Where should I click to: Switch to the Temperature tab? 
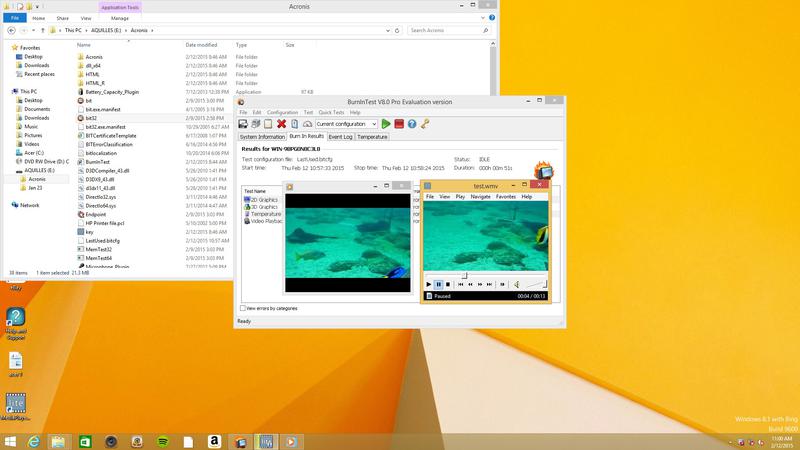372,137
